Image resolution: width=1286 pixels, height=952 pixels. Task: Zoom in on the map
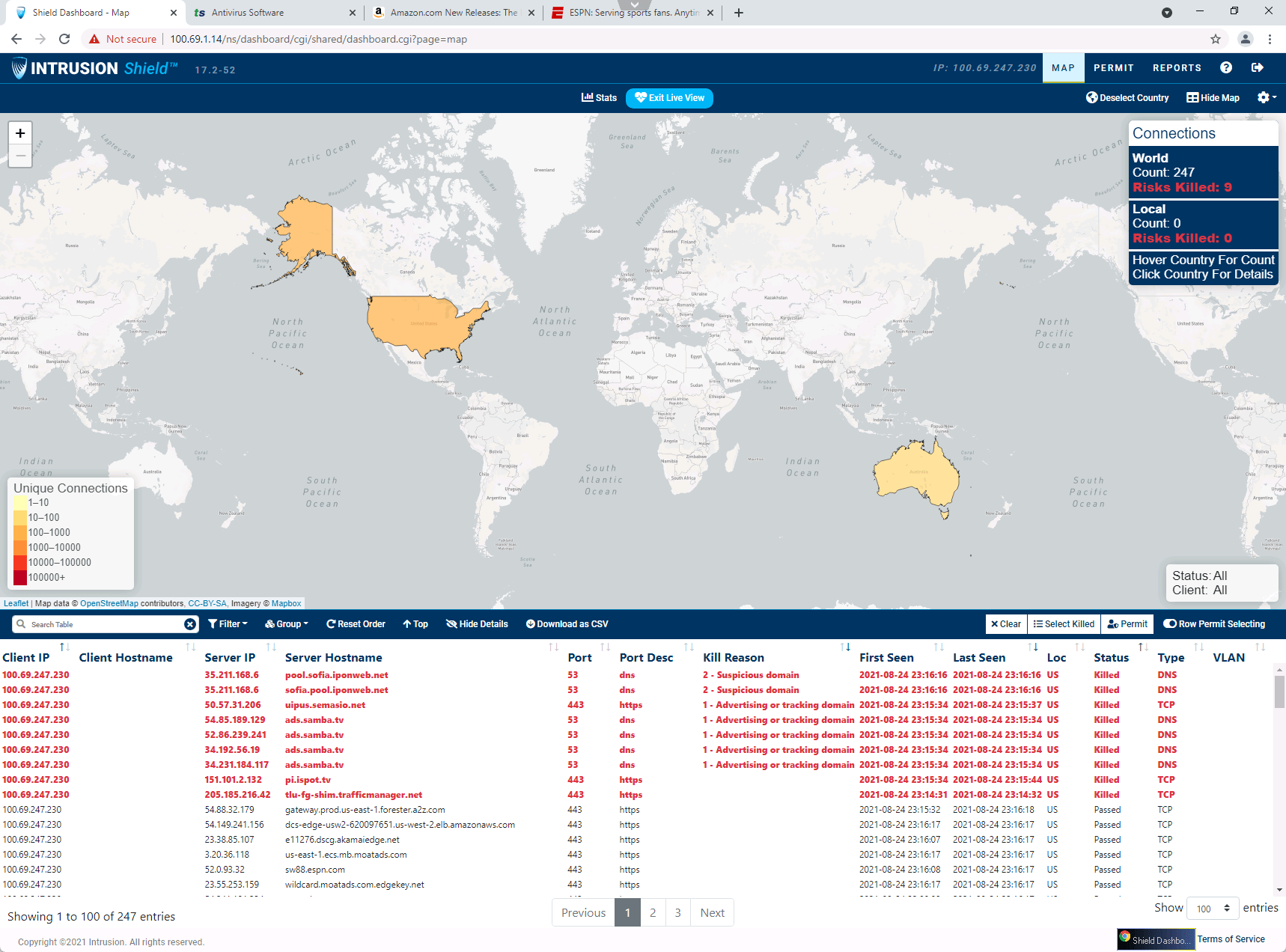20,133
